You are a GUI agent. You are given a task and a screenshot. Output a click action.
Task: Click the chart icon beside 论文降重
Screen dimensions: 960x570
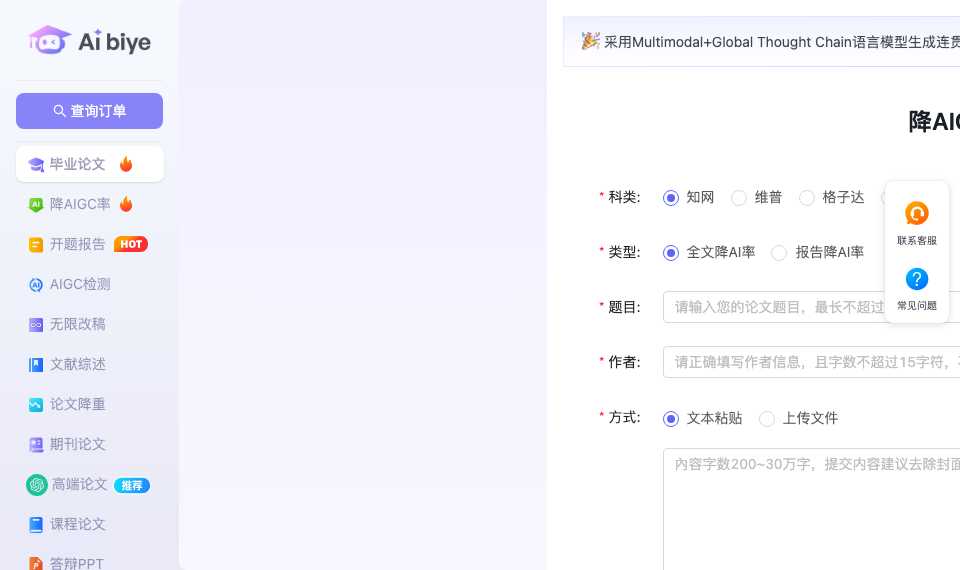point(36,405)
